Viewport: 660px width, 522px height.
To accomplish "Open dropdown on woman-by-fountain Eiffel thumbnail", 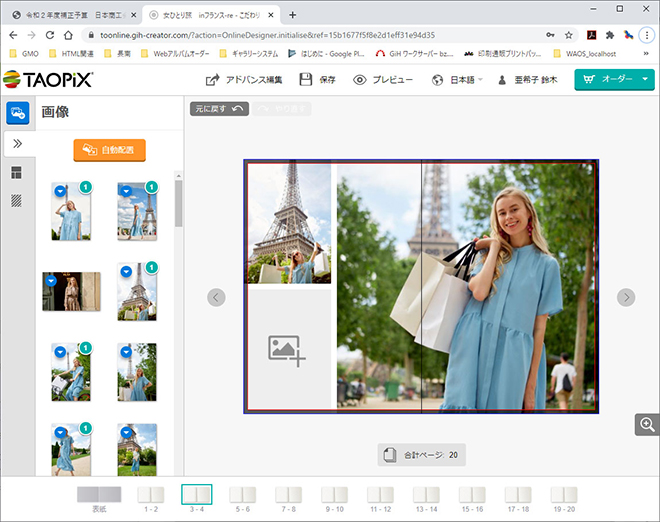I will [x=126, y=191].
